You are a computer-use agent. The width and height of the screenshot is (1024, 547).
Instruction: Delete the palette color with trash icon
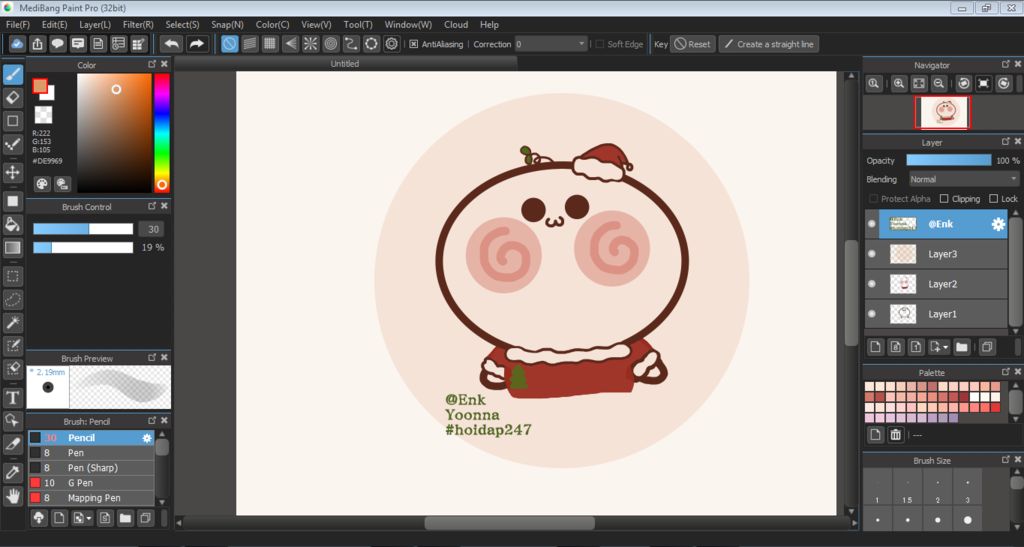[x=895, y=435]
